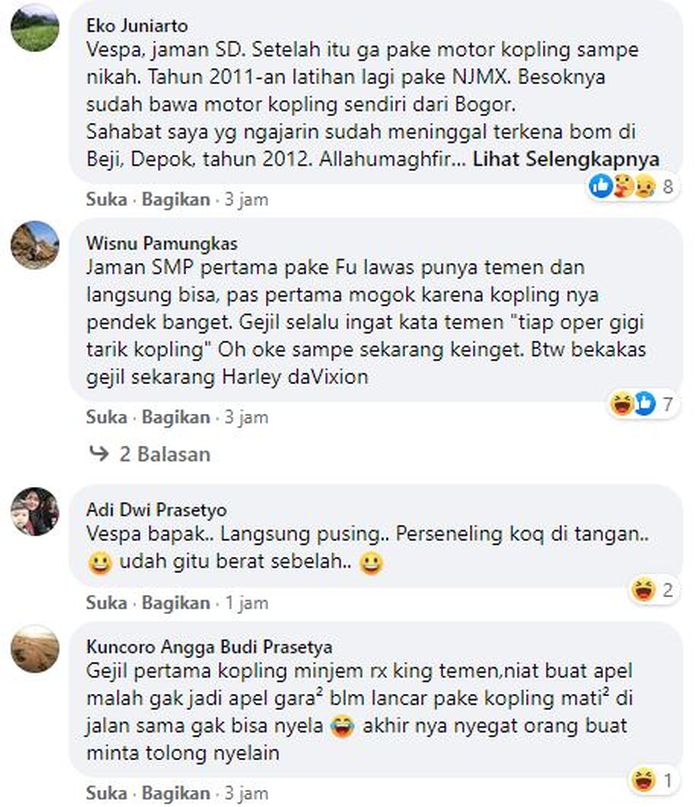The height and width of the screenshot is (807, 700).
Task: Share Wisnu Pamungkas's comment via Bagikan
Action: [176, 417]
